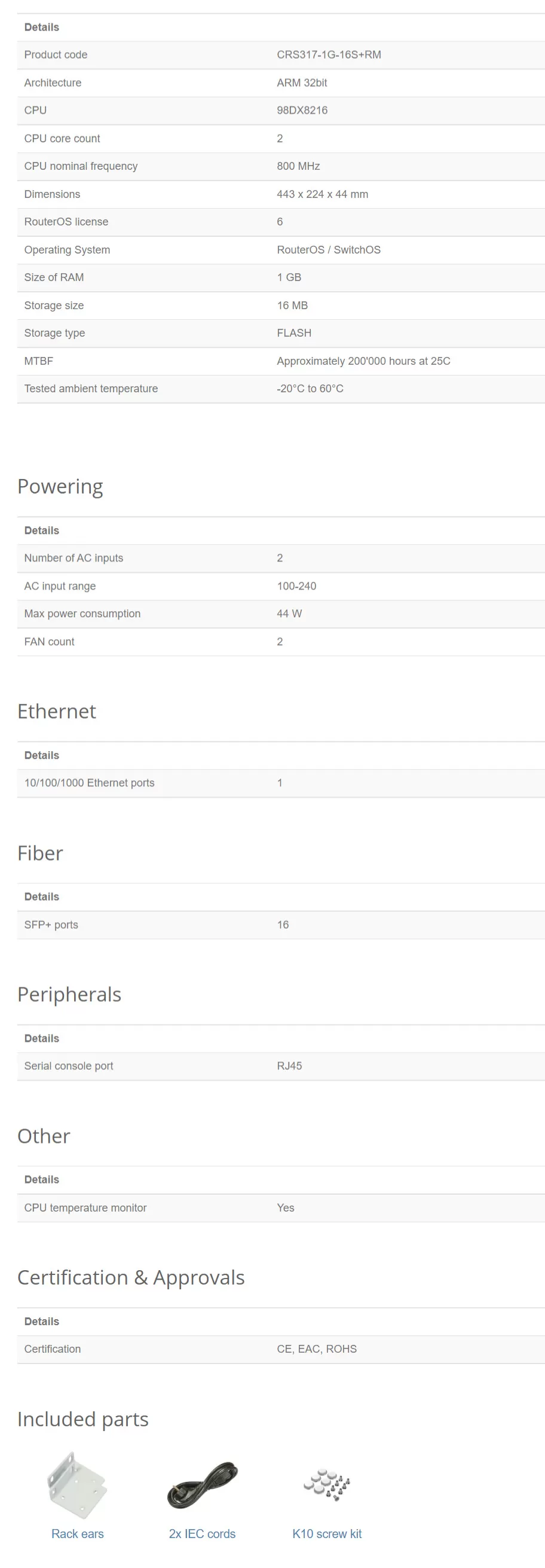Image resolution: width=545 pixels, height=1568 pixels.
Task: Click the Certification & Approvals heading
Action: coord(131,1277)
